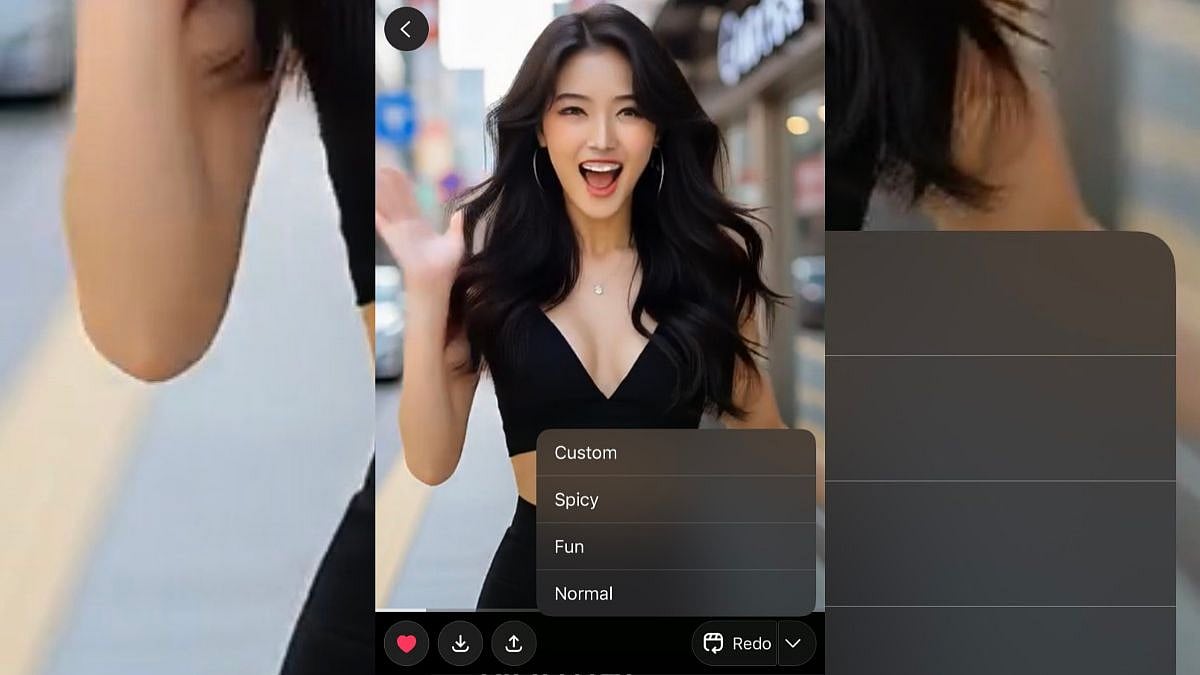The image size is (1200, 675).
Task: Click the cut-off caption text below toolbar
Action: coord(555,672)
